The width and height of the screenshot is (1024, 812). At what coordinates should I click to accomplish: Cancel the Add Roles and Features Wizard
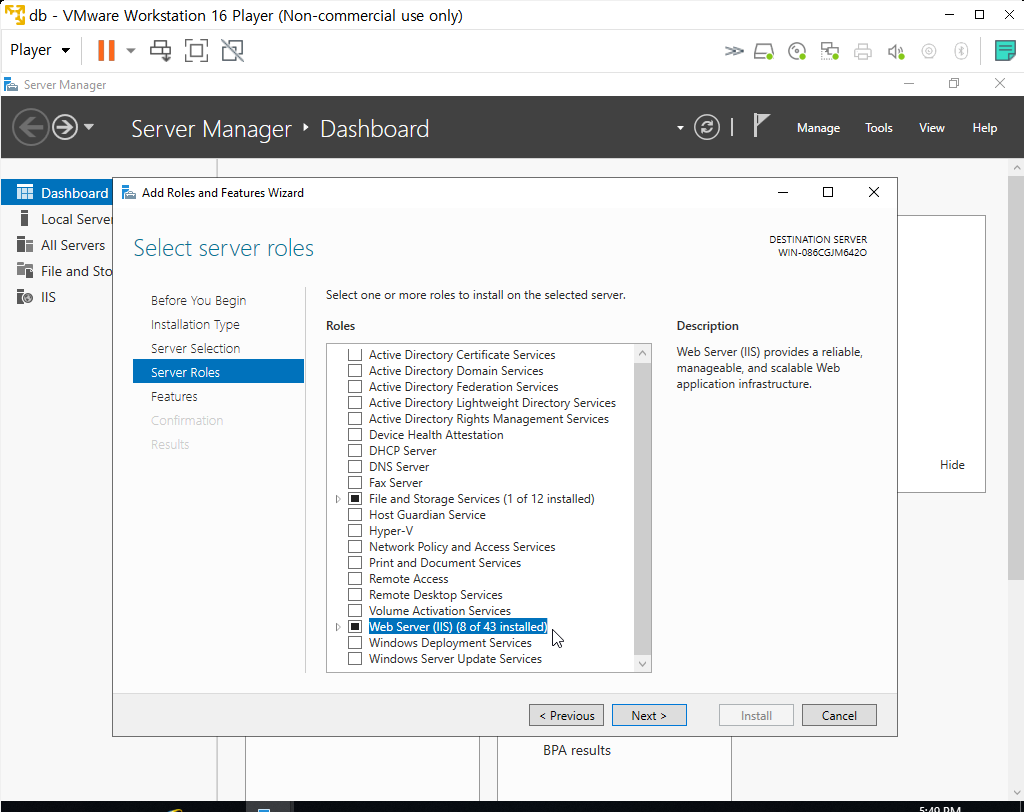coord(839,715)
